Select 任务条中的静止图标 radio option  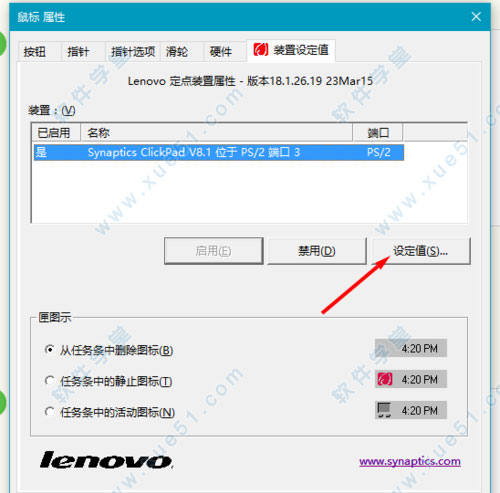(49, 381)
